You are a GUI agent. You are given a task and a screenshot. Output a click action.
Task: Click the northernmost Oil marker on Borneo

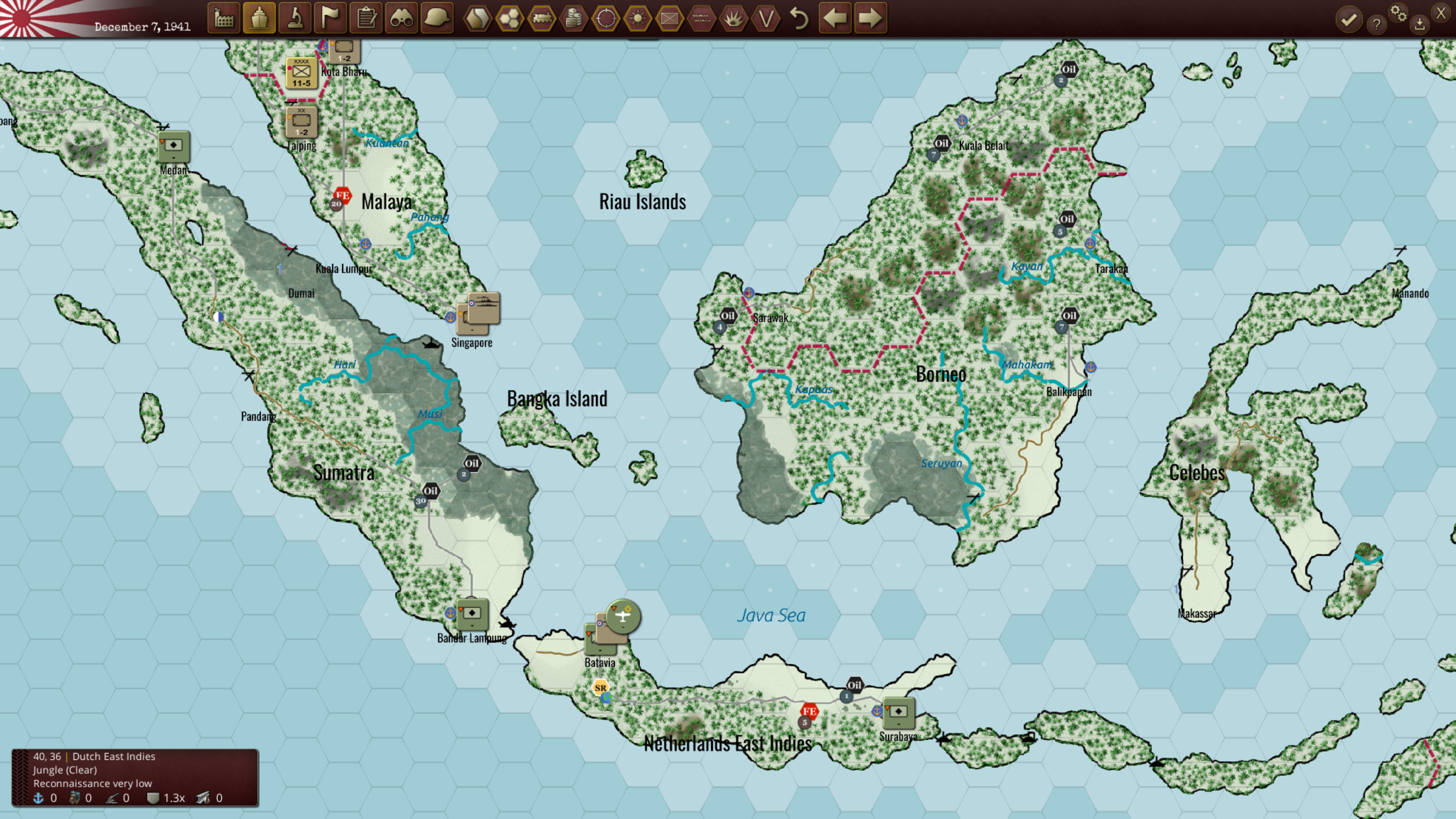(1069, 70)
